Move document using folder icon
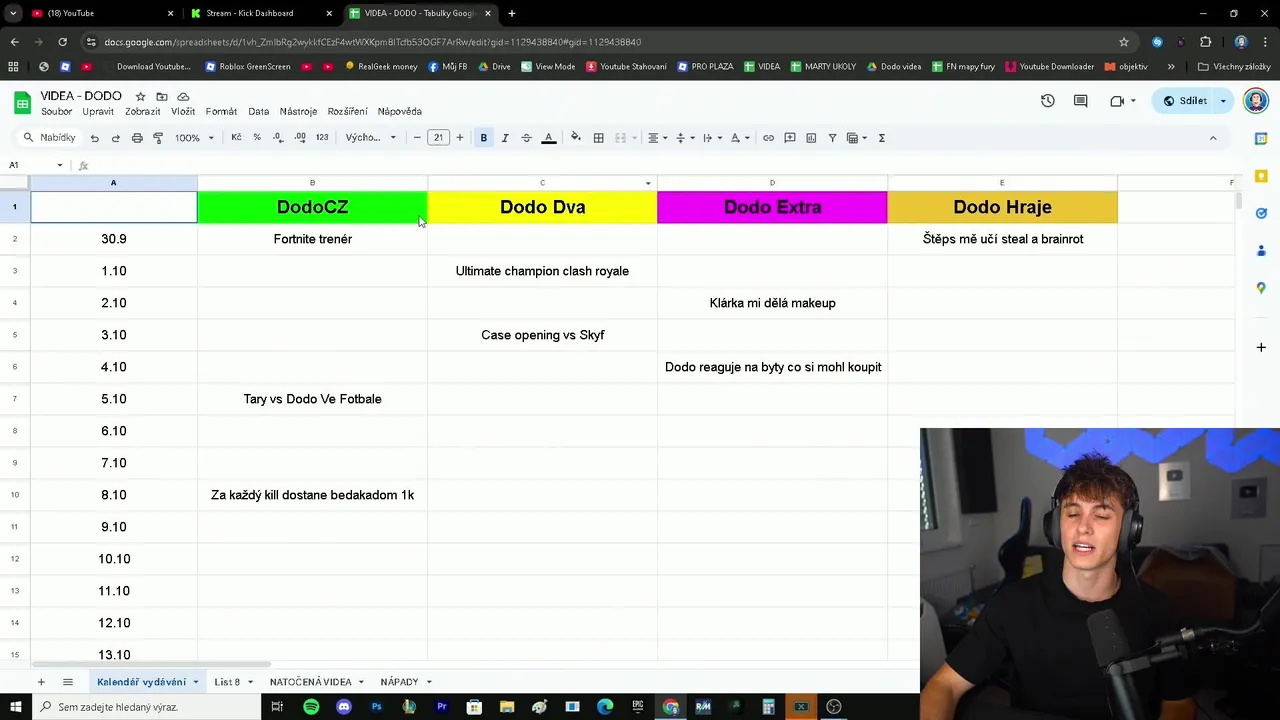The height and width of the screenshot is (720, 1280). pos(161,97)
